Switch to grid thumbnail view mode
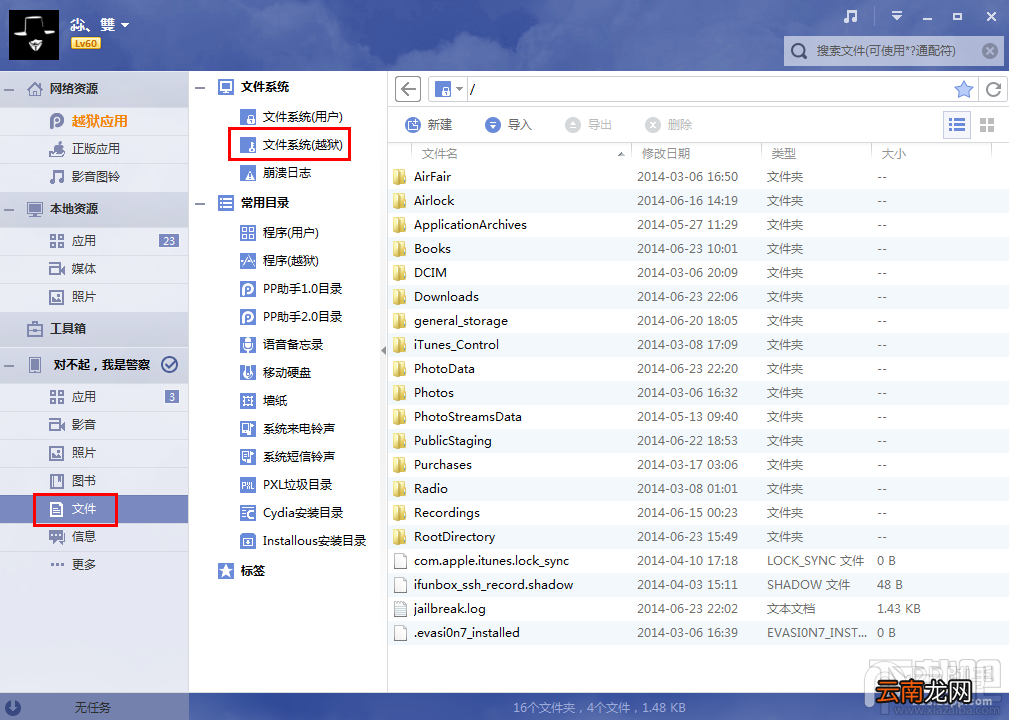 click(x=986, y=125)
